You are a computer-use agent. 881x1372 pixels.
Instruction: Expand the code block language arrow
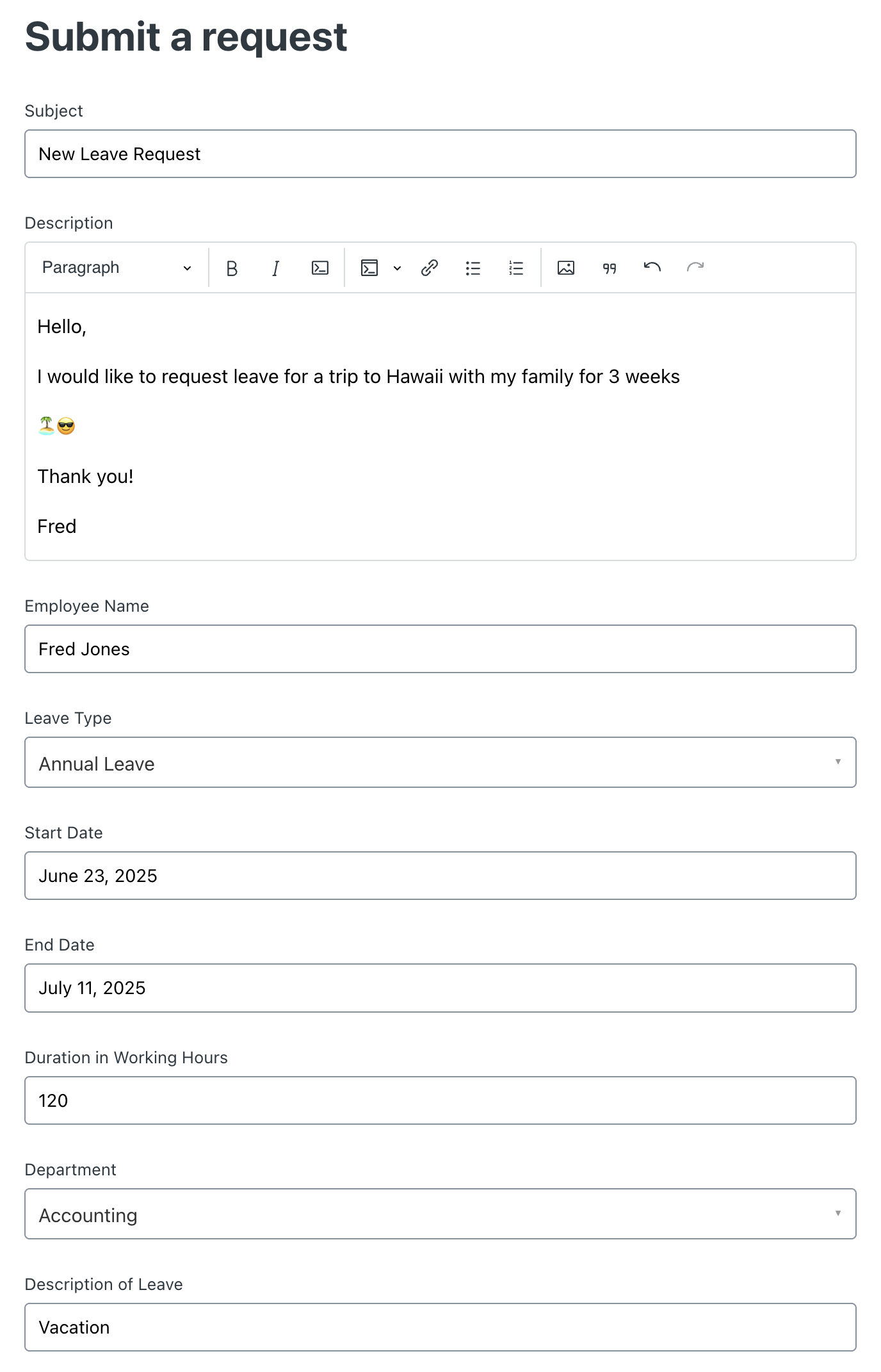[397, 268]
